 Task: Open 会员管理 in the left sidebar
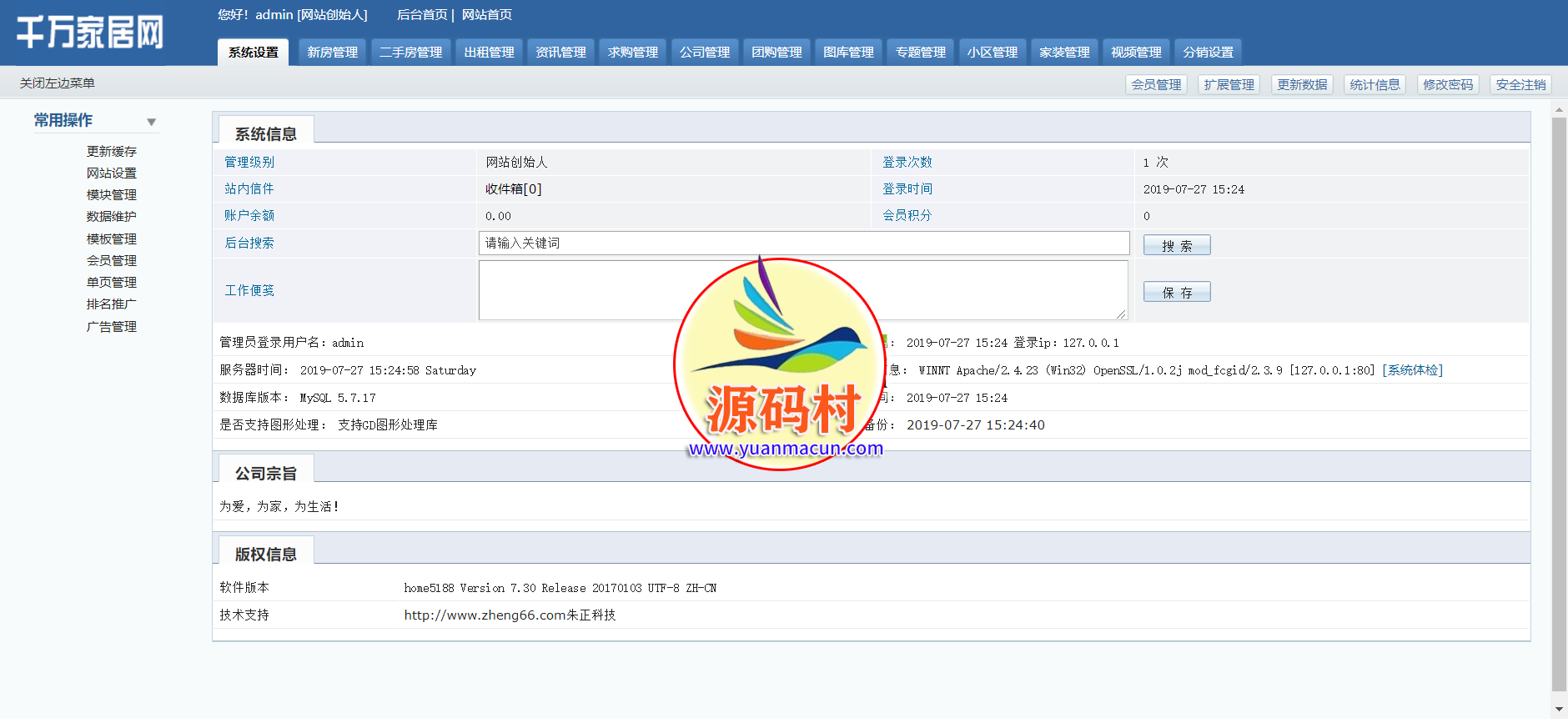(112, 261)
